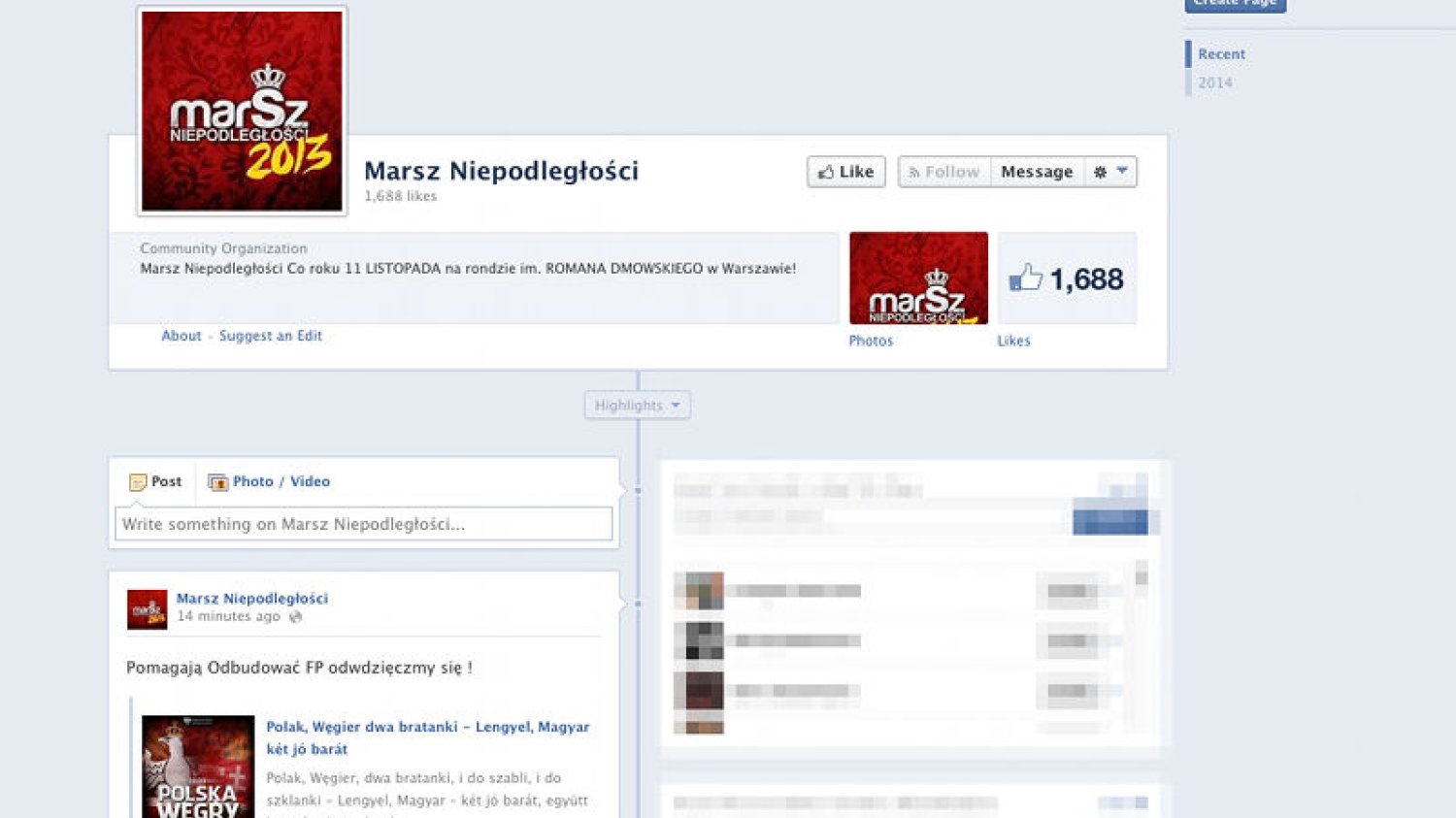
Task: Click the 1,688 likes count text
Action: (400, 196)
